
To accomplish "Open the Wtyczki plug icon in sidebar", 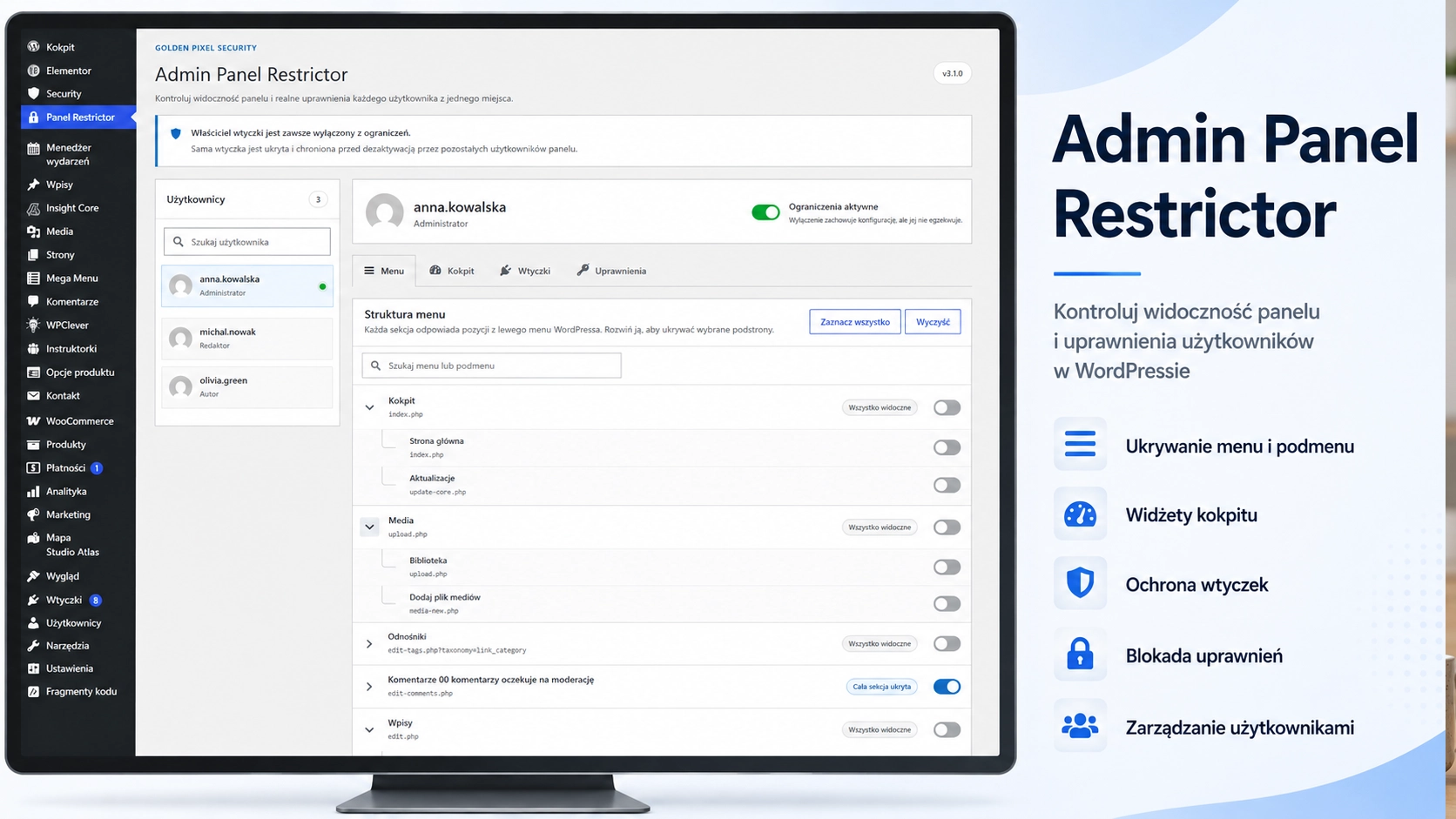I will [x=33, y=600].
